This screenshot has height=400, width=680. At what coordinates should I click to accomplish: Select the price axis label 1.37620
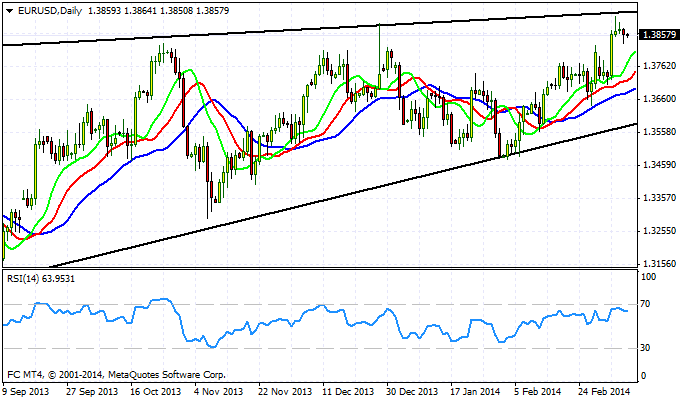pos(660,66)
